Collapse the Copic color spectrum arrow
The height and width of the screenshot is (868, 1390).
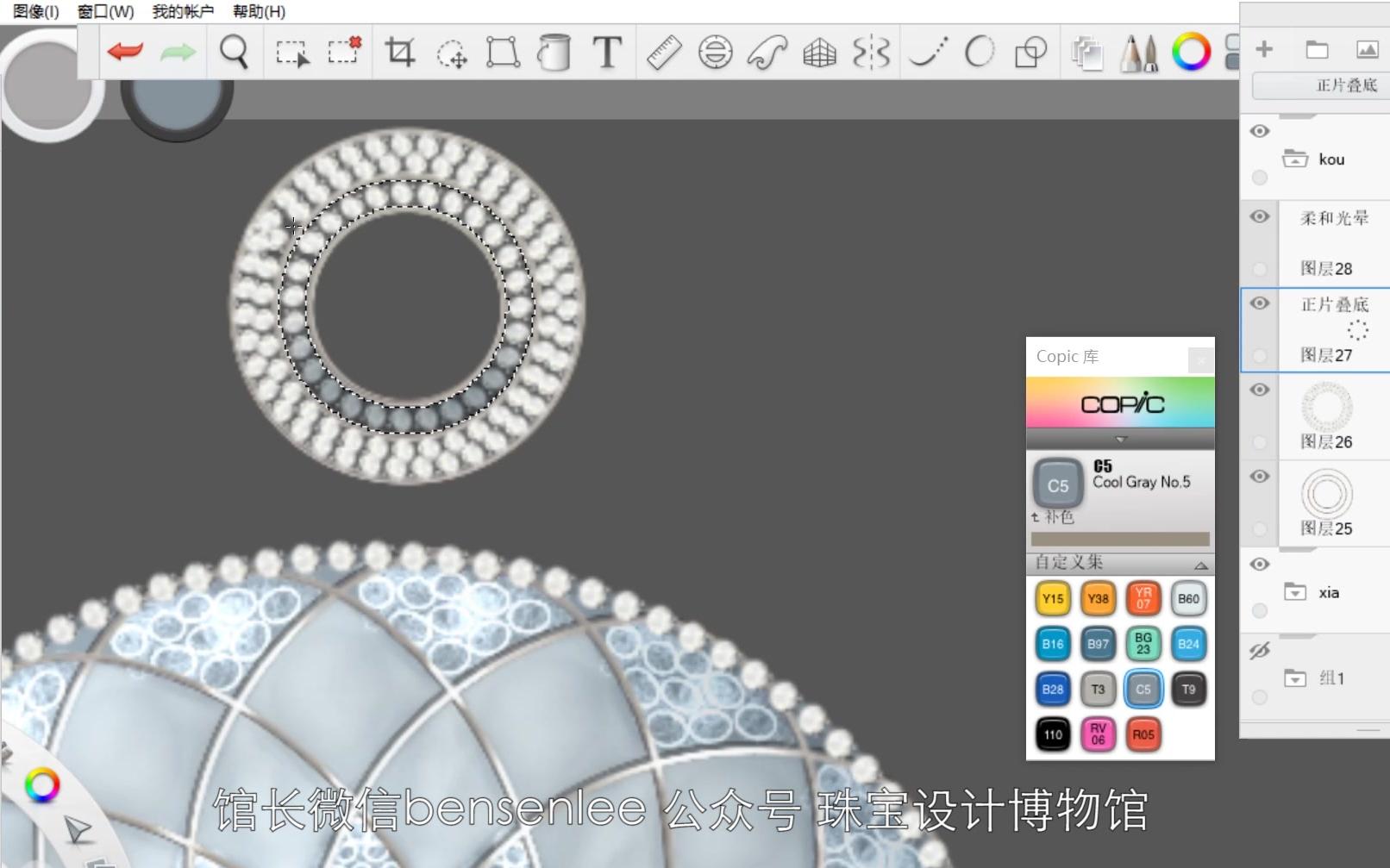tap(1121, 440)
